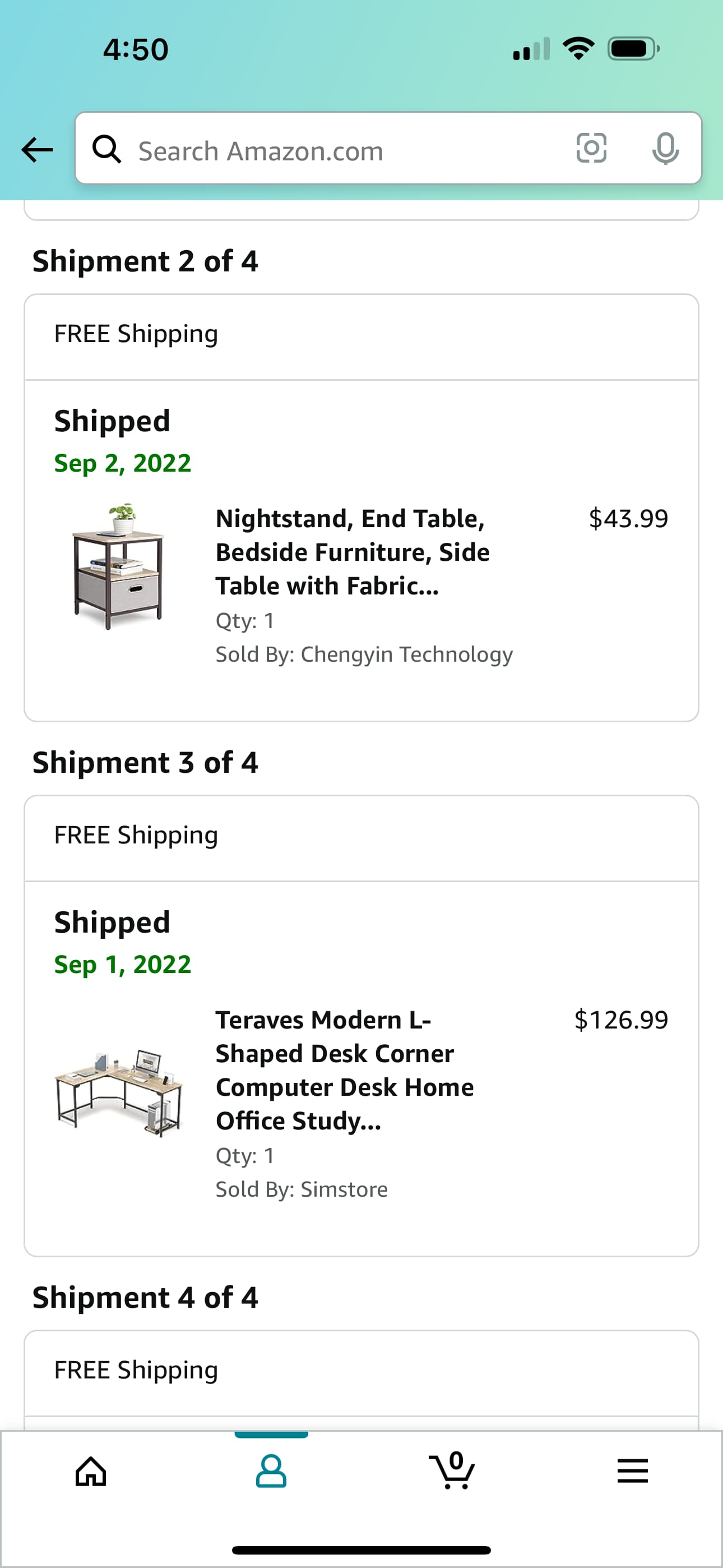Tap the search magnifier icon
This screenshot has height=1568, width=723.
(x=106, y=149)
